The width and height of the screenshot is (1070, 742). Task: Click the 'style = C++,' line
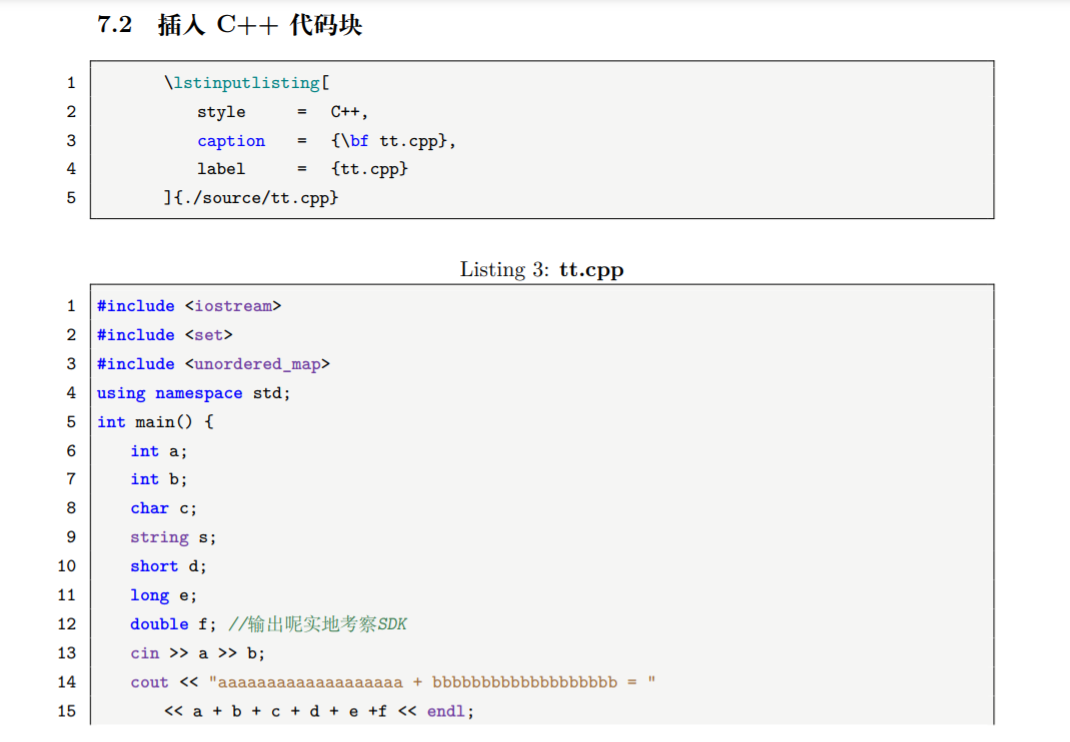(x=283, y=112)
